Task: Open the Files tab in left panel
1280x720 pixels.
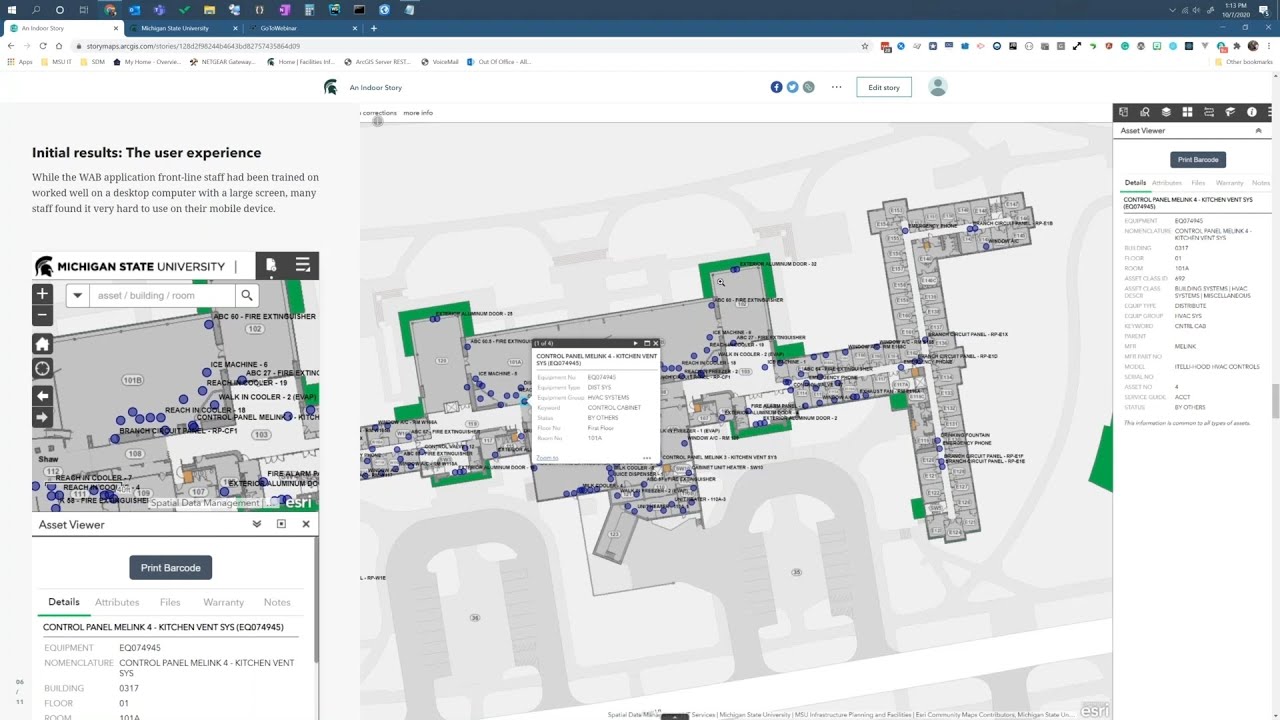Action: [x=170, y=602]
